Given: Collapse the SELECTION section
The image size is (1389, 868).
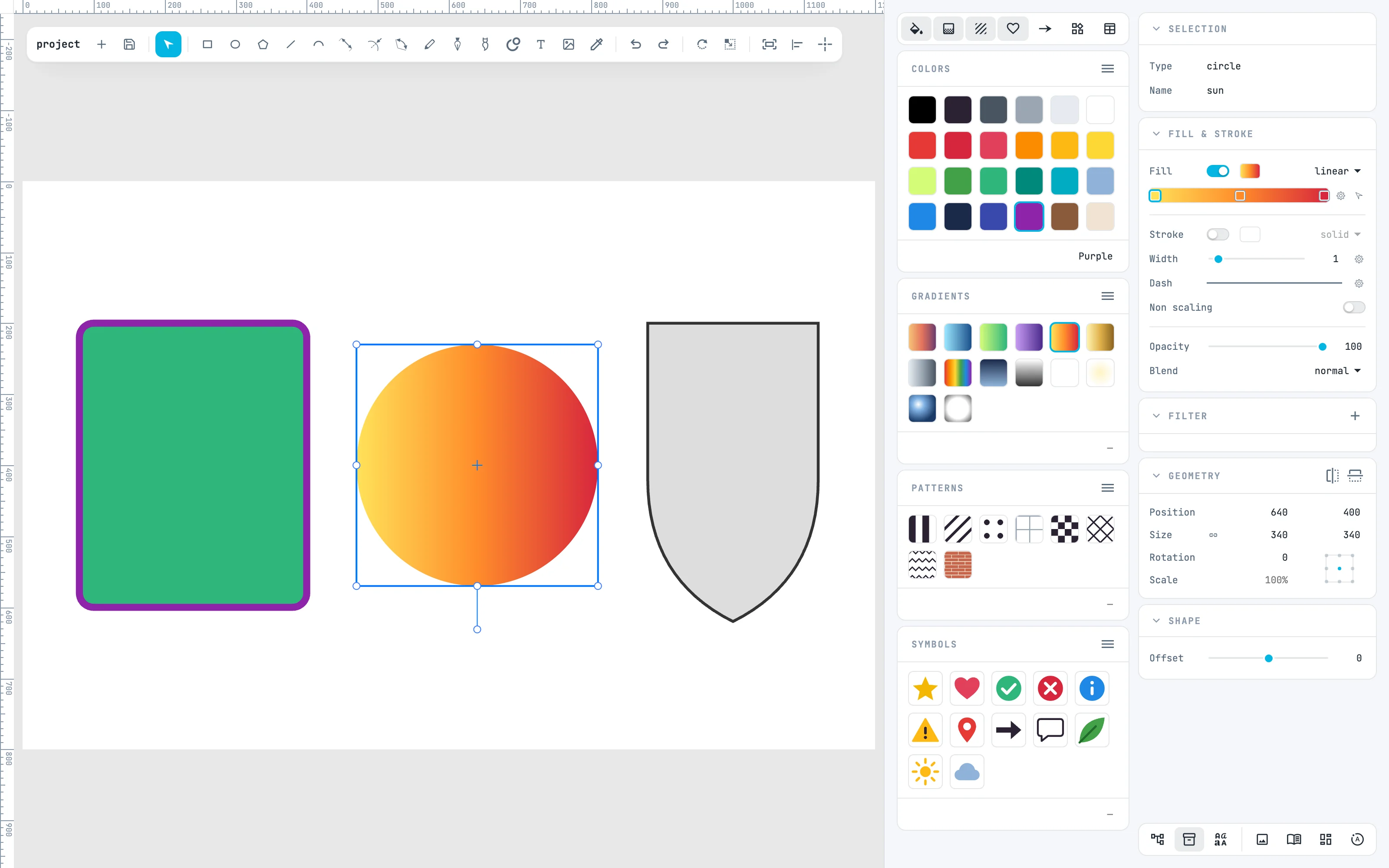Looking at the screenshot, I should click(x=1156, y=29).
